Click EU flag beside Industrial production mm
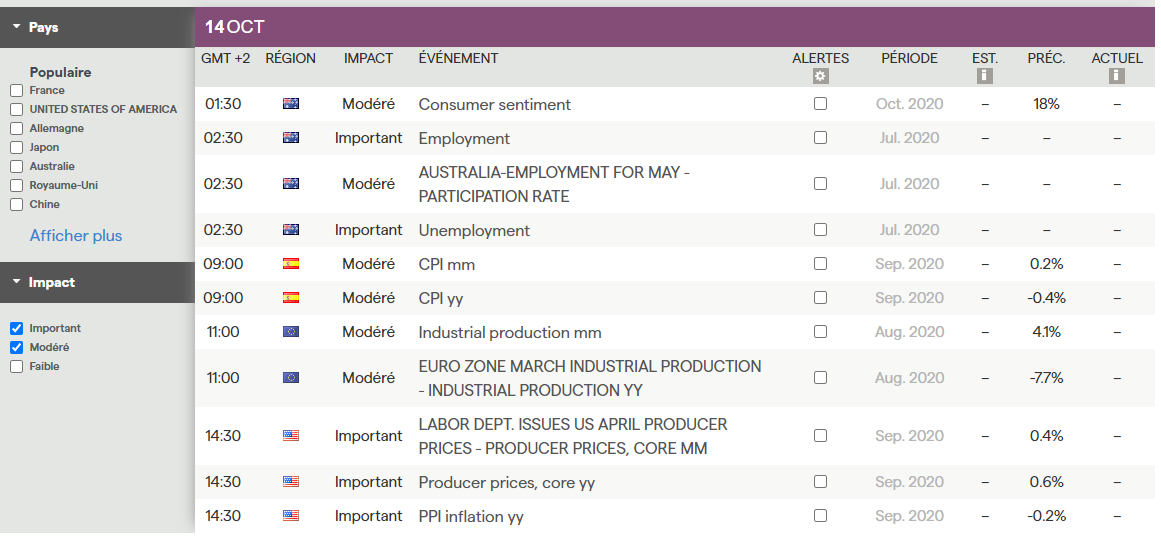Screen dimensions: 1161x556 [291, 332]
